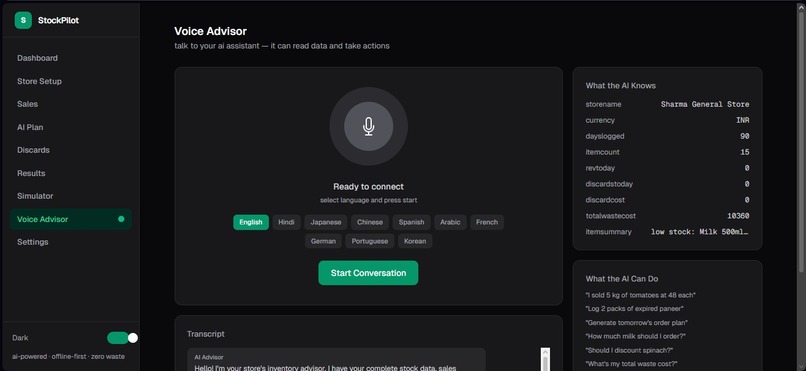Viewport: 806px width, 371px height.
Task: Click the microphone icon to talk
Action: (x=369, y=126)
